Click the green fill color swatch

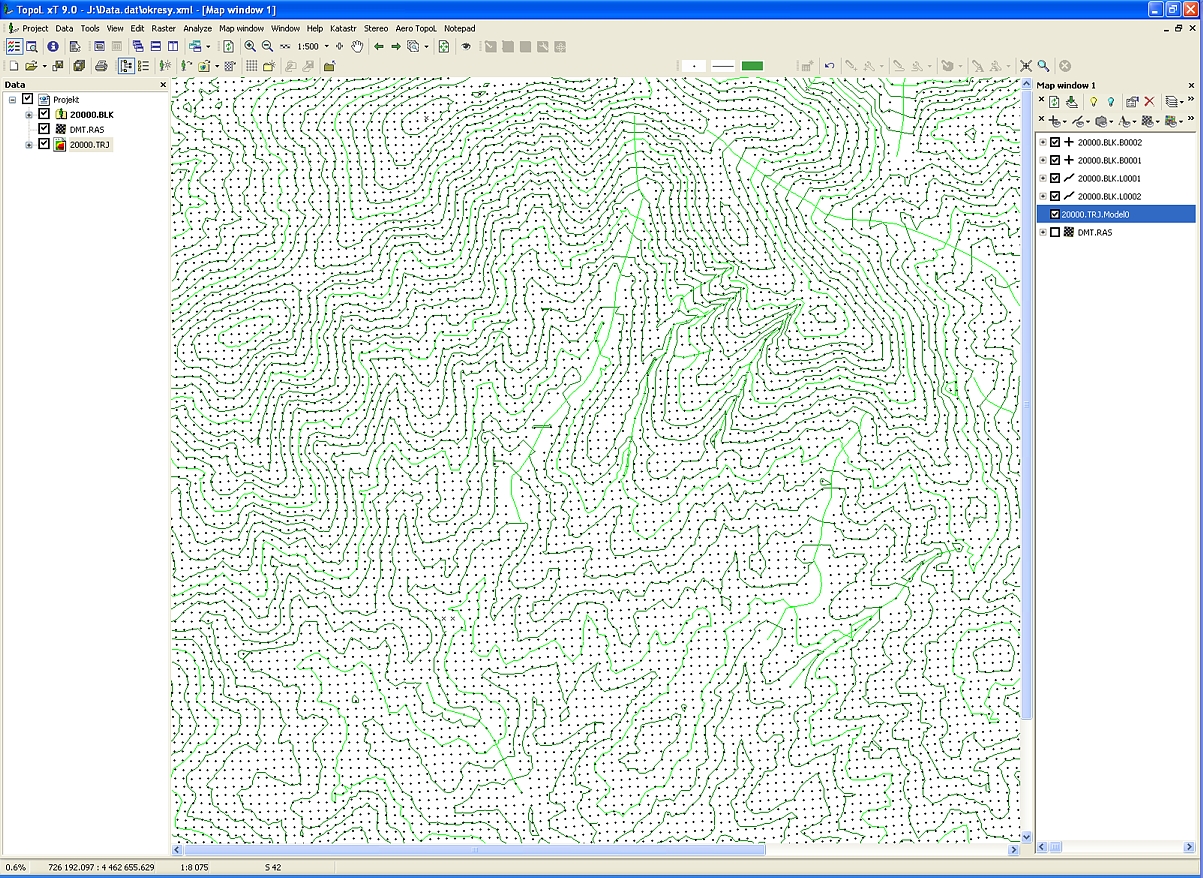(752, 66)
